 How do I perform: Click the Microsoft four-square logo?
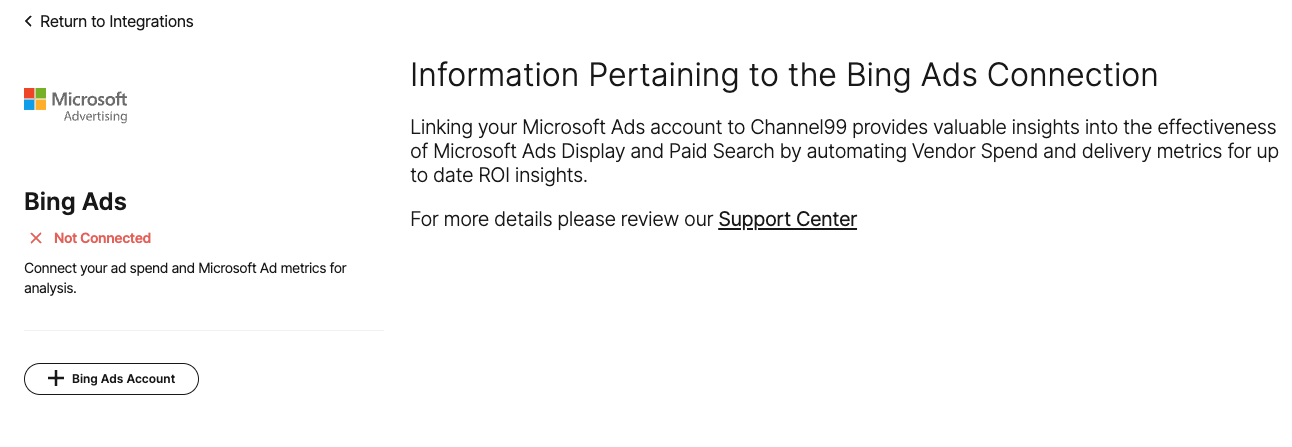(x=35, y=99)
